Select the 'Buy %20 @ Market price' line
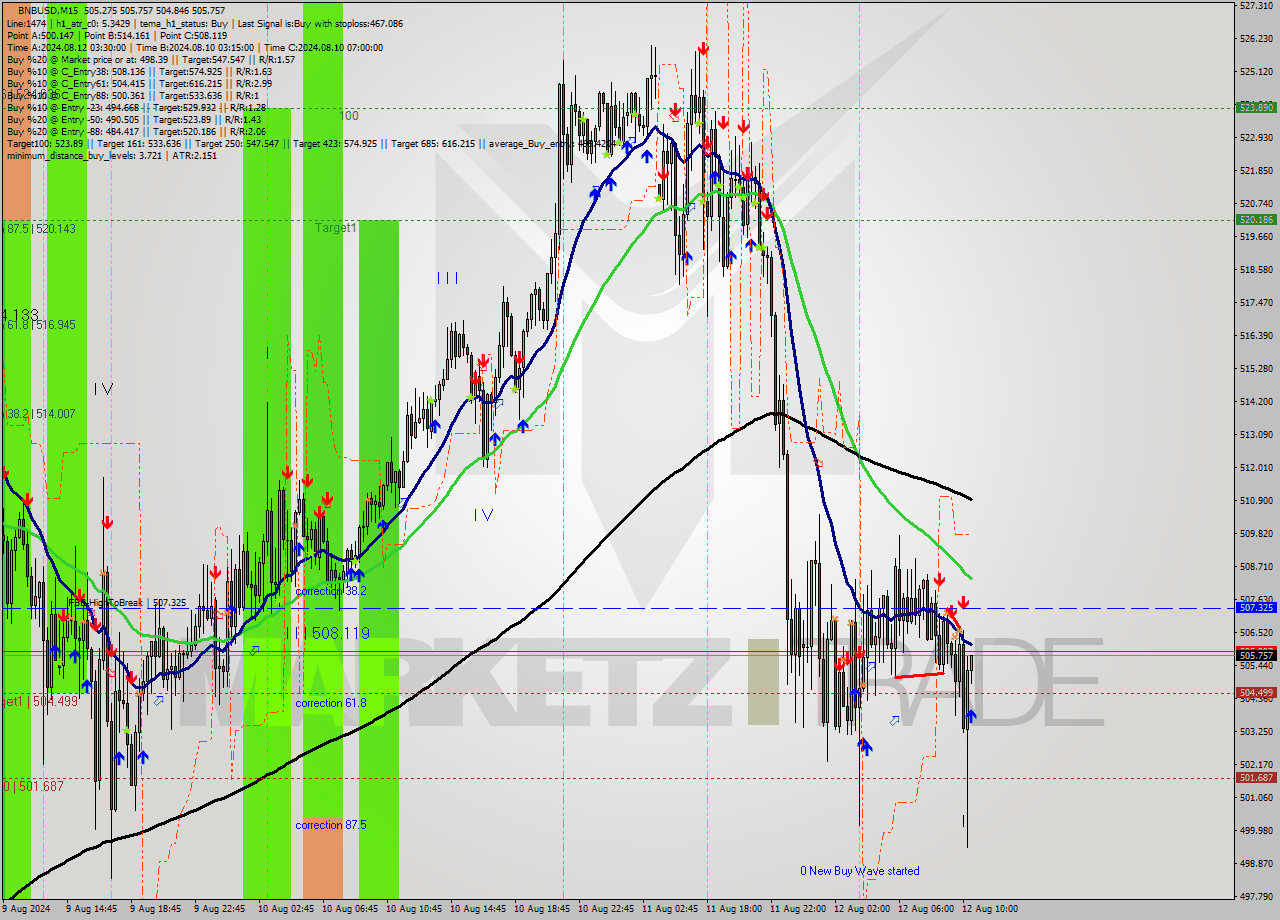Viewport: 1280px width, 920px height. [x=150, y=59]
